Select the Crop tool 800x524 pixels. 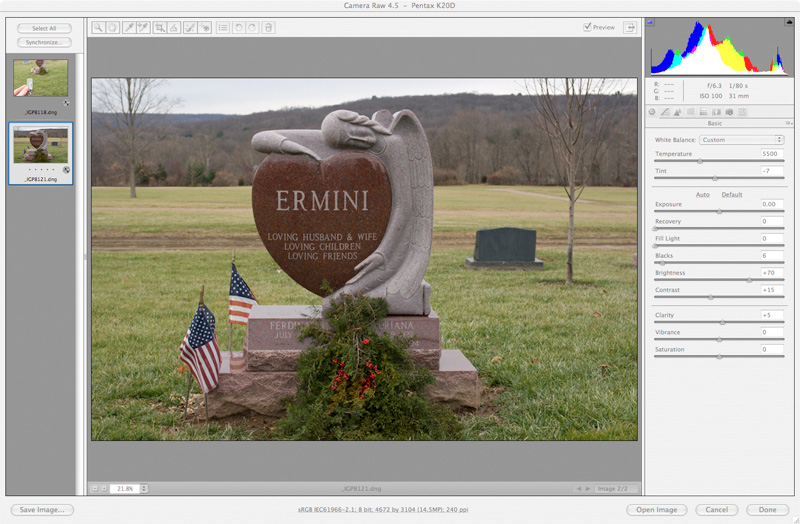(x=159, y=28)
